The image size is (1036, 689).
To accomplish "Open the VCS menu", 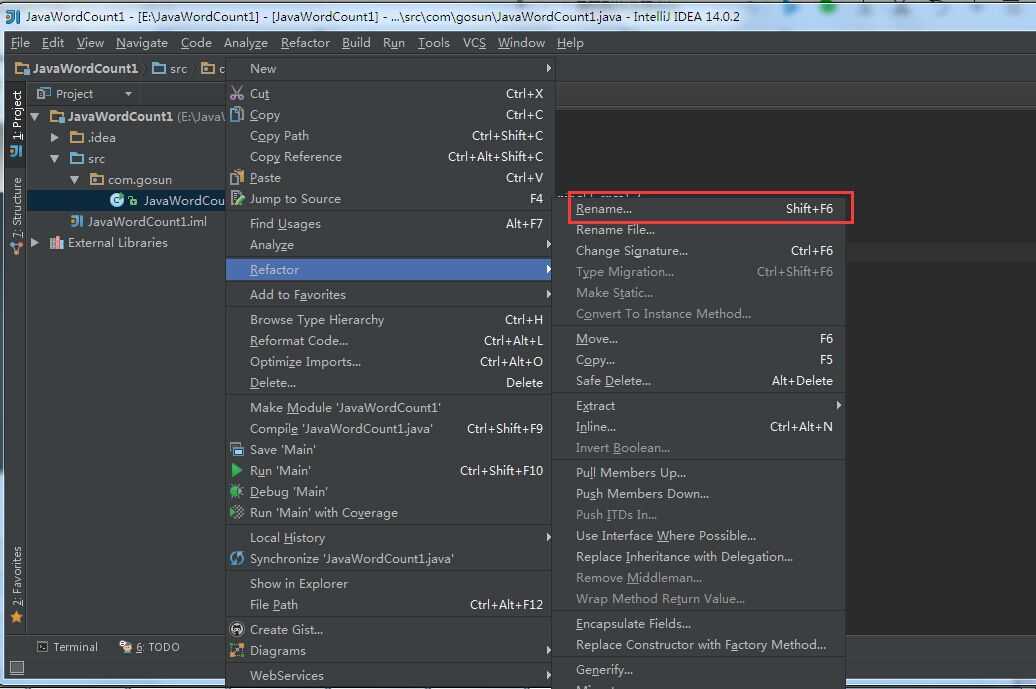I will (x=474, y=43).
